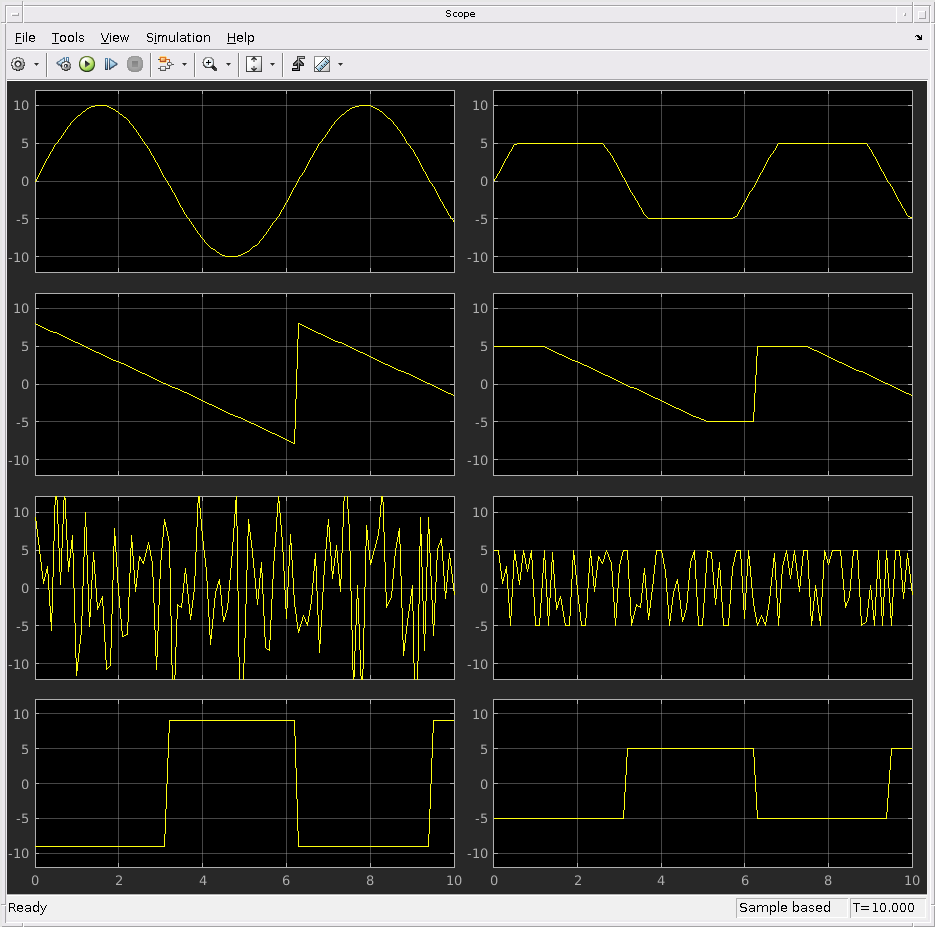Click the Step Back button
The width and height of the screenshot is (935, 927).
pos(64,64)
